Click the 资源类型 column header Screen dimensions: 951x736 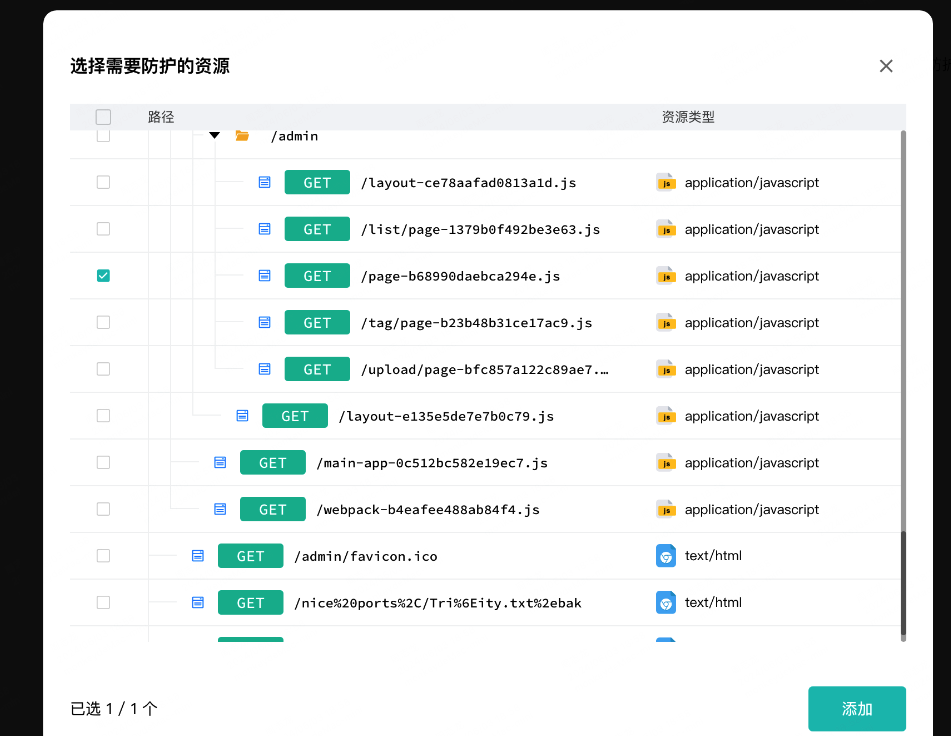pyautogui.click(x=688, y=117)
